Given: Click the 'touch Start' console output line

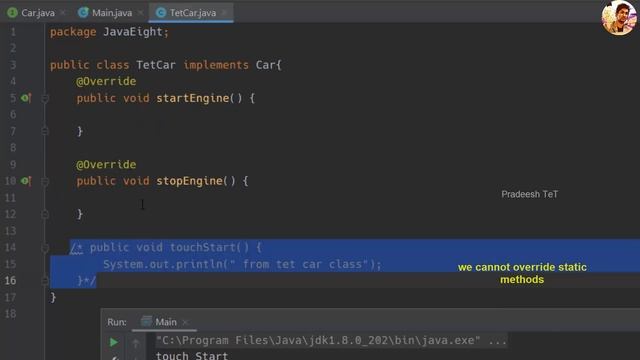Looking at the screenshot, I should coord(191,355).
